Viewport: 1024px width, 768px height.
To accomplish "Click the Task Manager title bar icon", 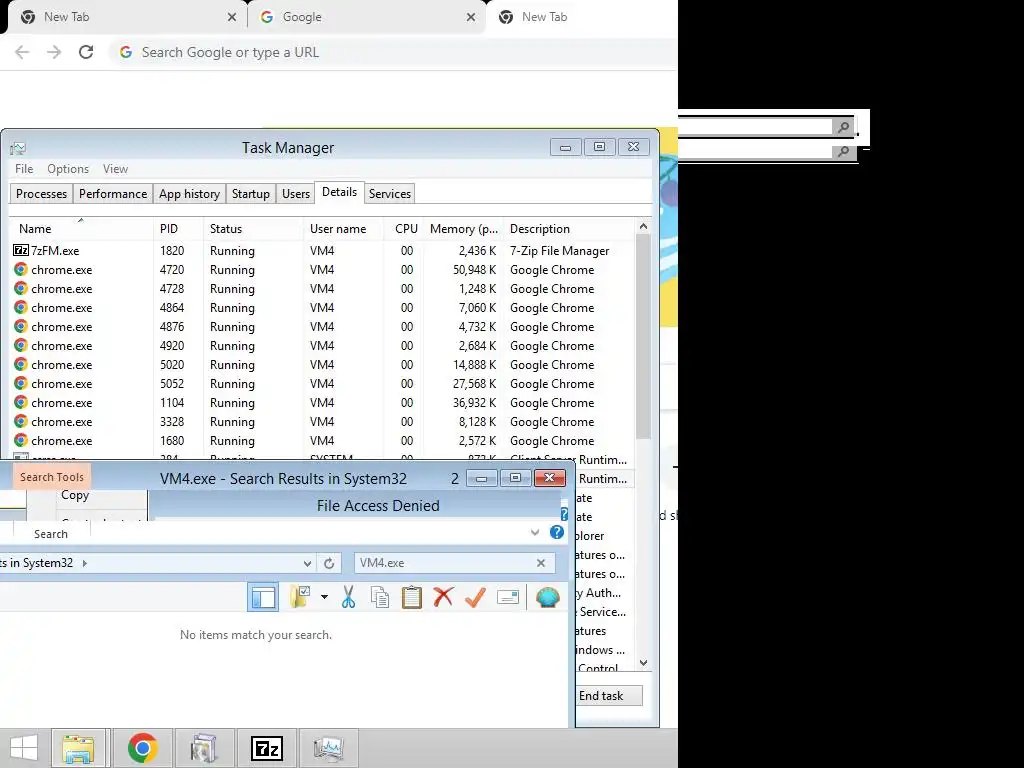I will point(18,148).
